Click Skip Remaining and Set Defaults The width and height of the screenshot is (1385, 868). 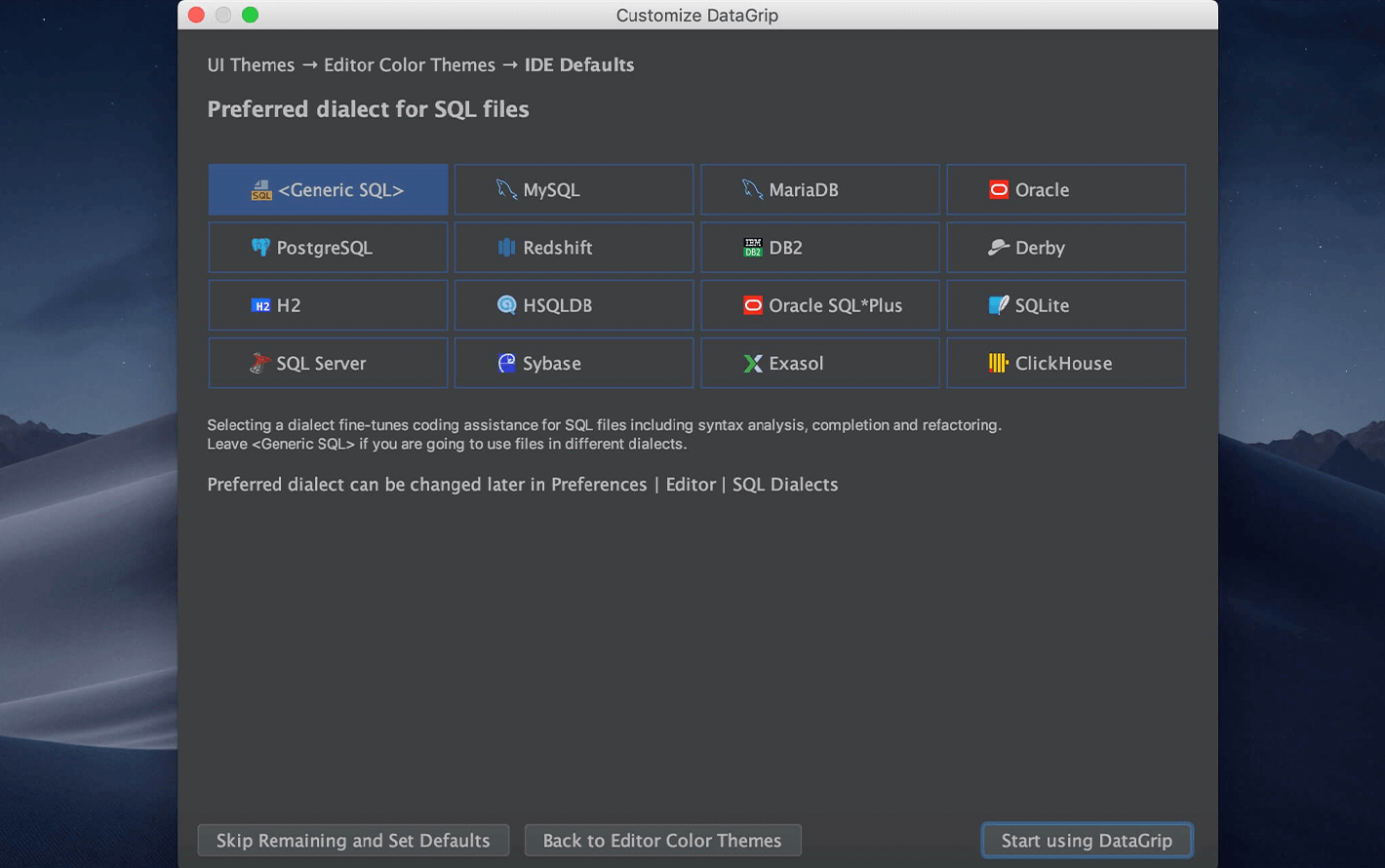coord(353,840)
